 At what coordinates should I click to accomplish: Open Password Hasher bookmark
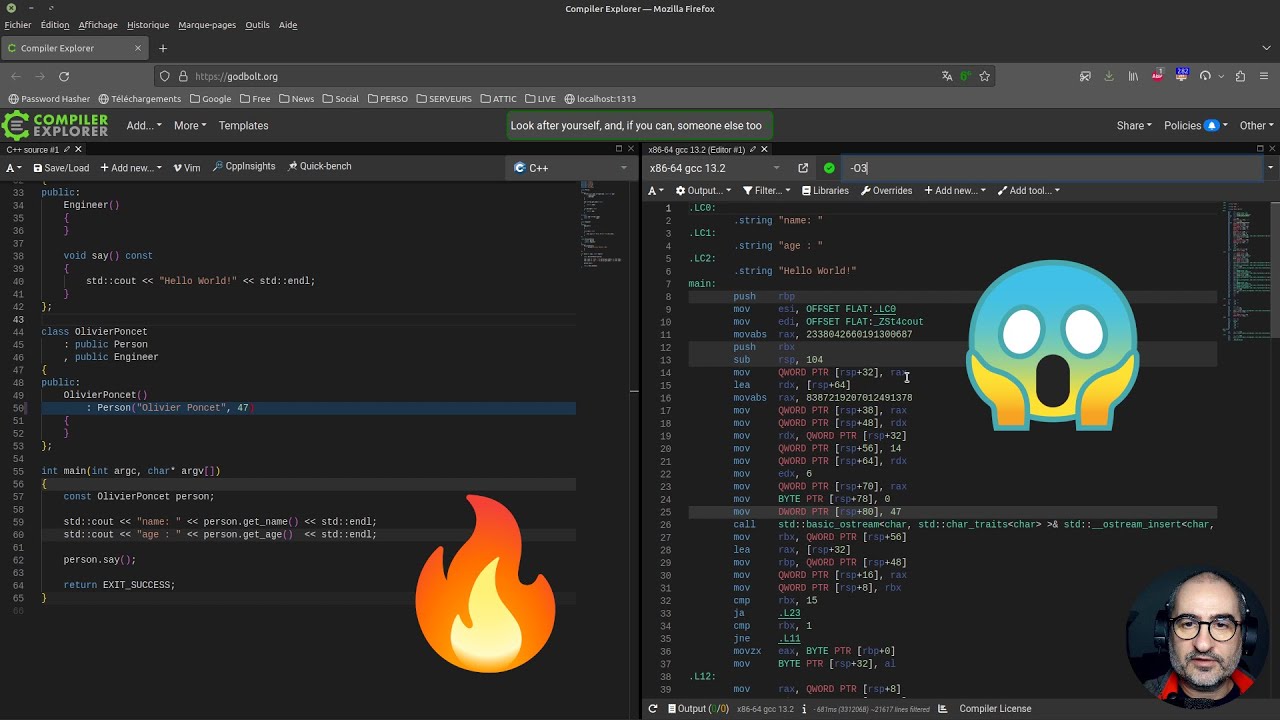(x=49, y=99)
